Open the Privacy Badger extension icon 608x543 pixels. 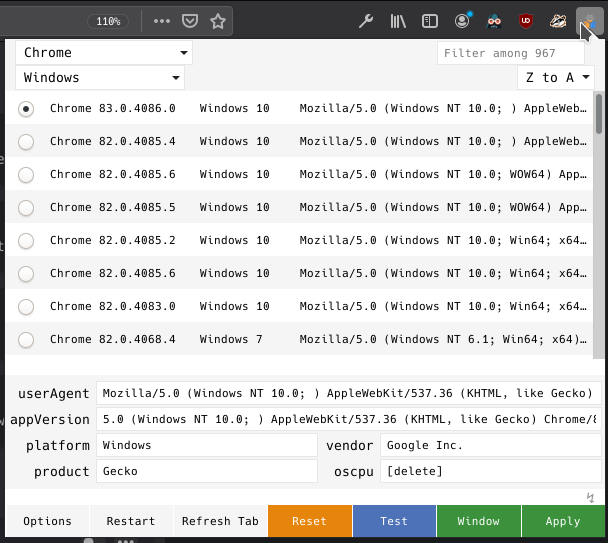[x=558, y=21]
